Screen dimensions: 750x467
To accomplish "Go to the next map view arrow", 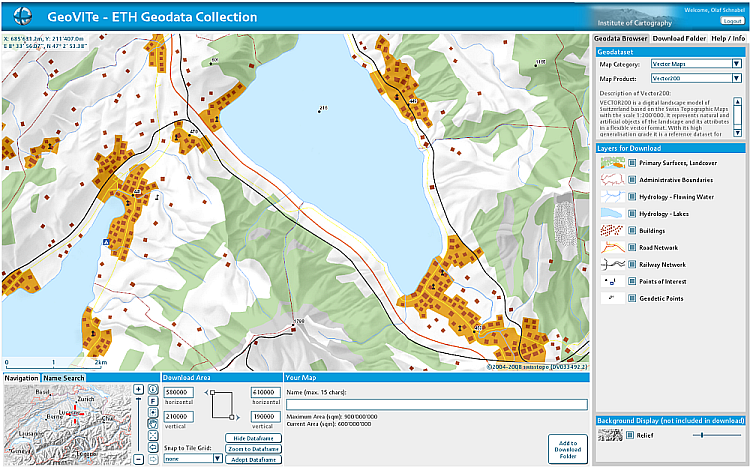I will [153, 459].
